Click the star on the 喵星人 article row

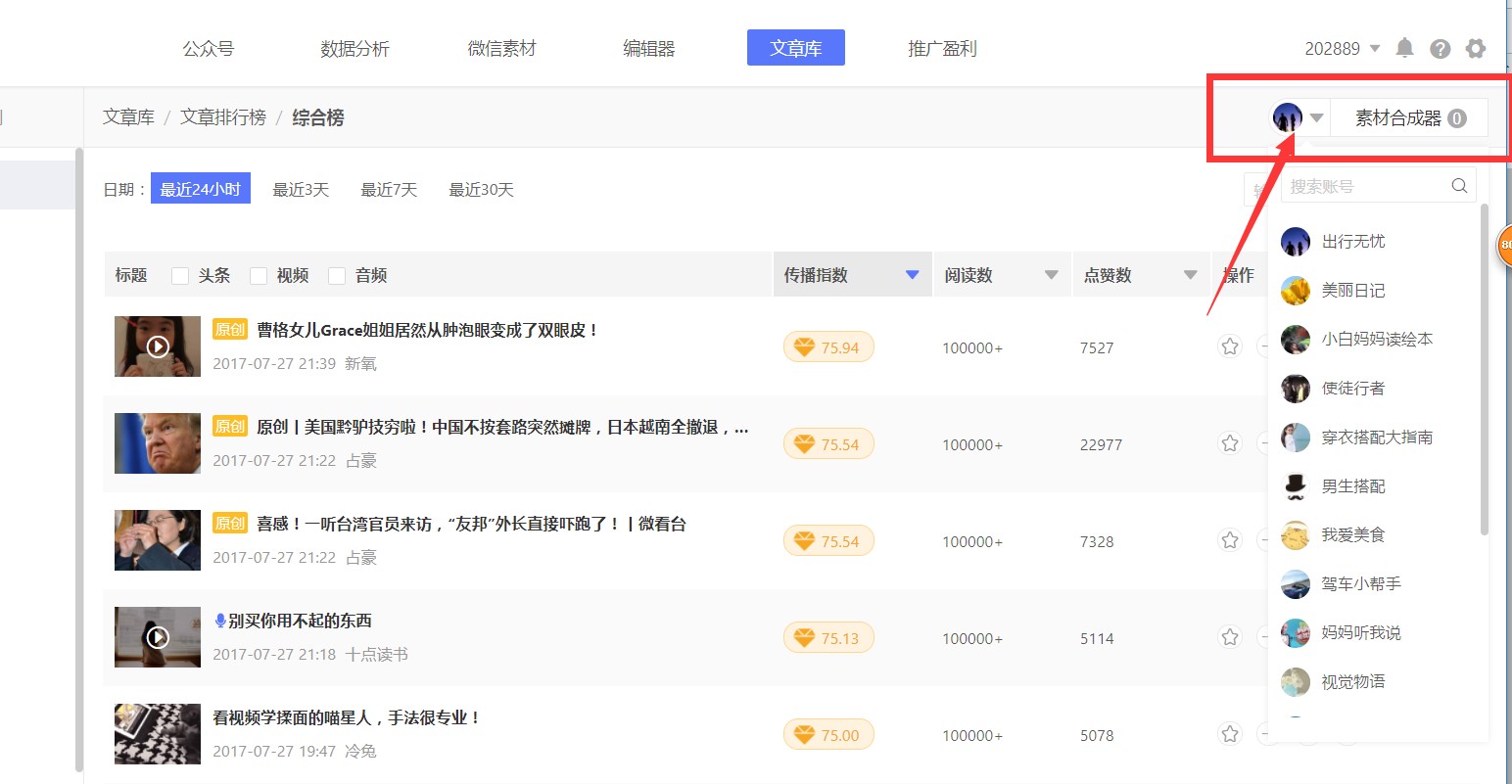pos(1230,734)
